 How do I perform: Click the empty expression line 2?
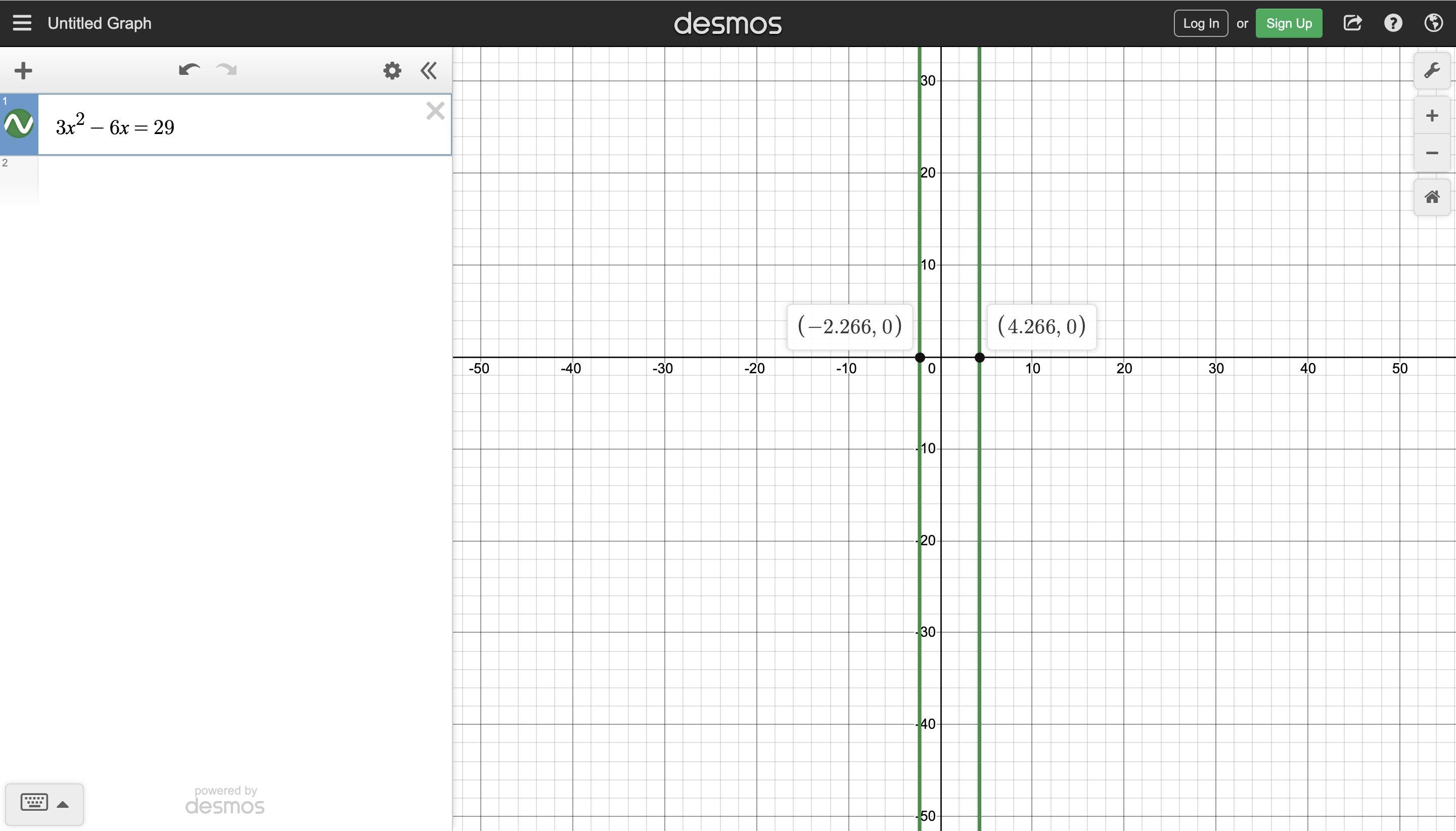pyautogui.click(x=244, y=180)
